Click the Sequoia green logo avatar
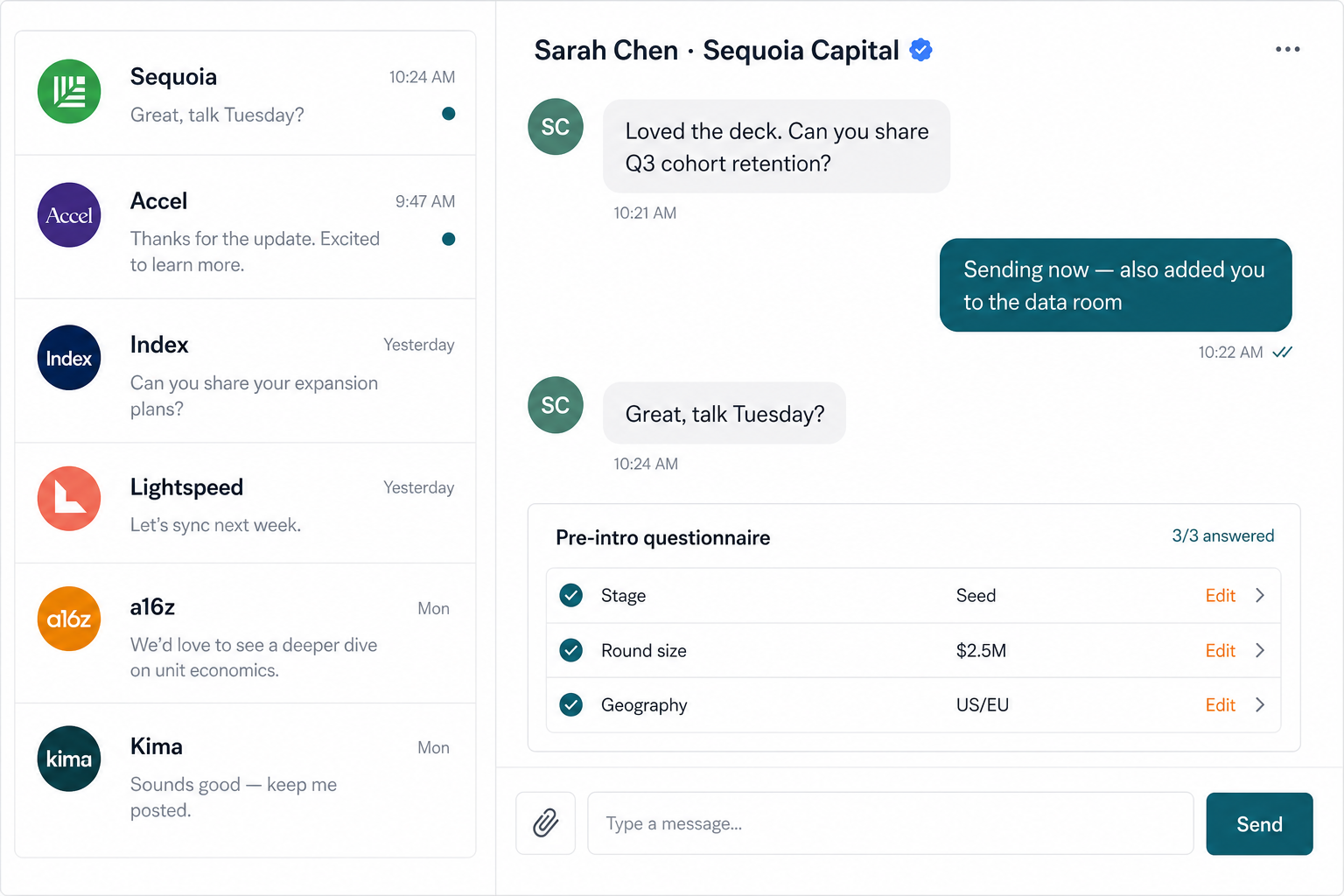Screen dimensions: 1344x896 click(x=69, y=91)
